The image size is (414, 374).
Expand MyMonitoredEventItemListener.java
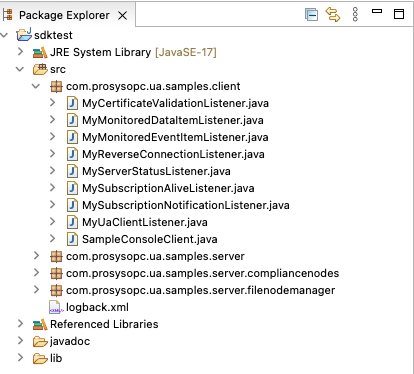tap(53, 137)
